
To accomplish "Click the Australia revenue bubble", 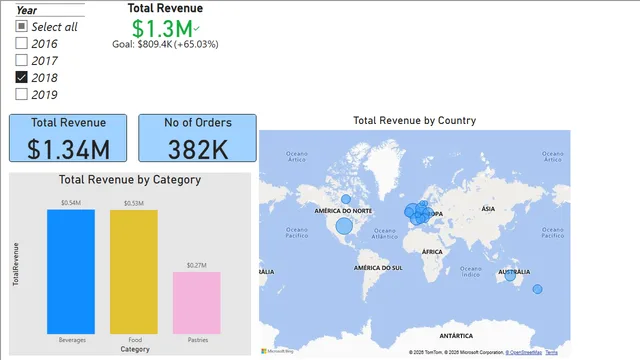I will pyautogui.click(x=510, y=276).
